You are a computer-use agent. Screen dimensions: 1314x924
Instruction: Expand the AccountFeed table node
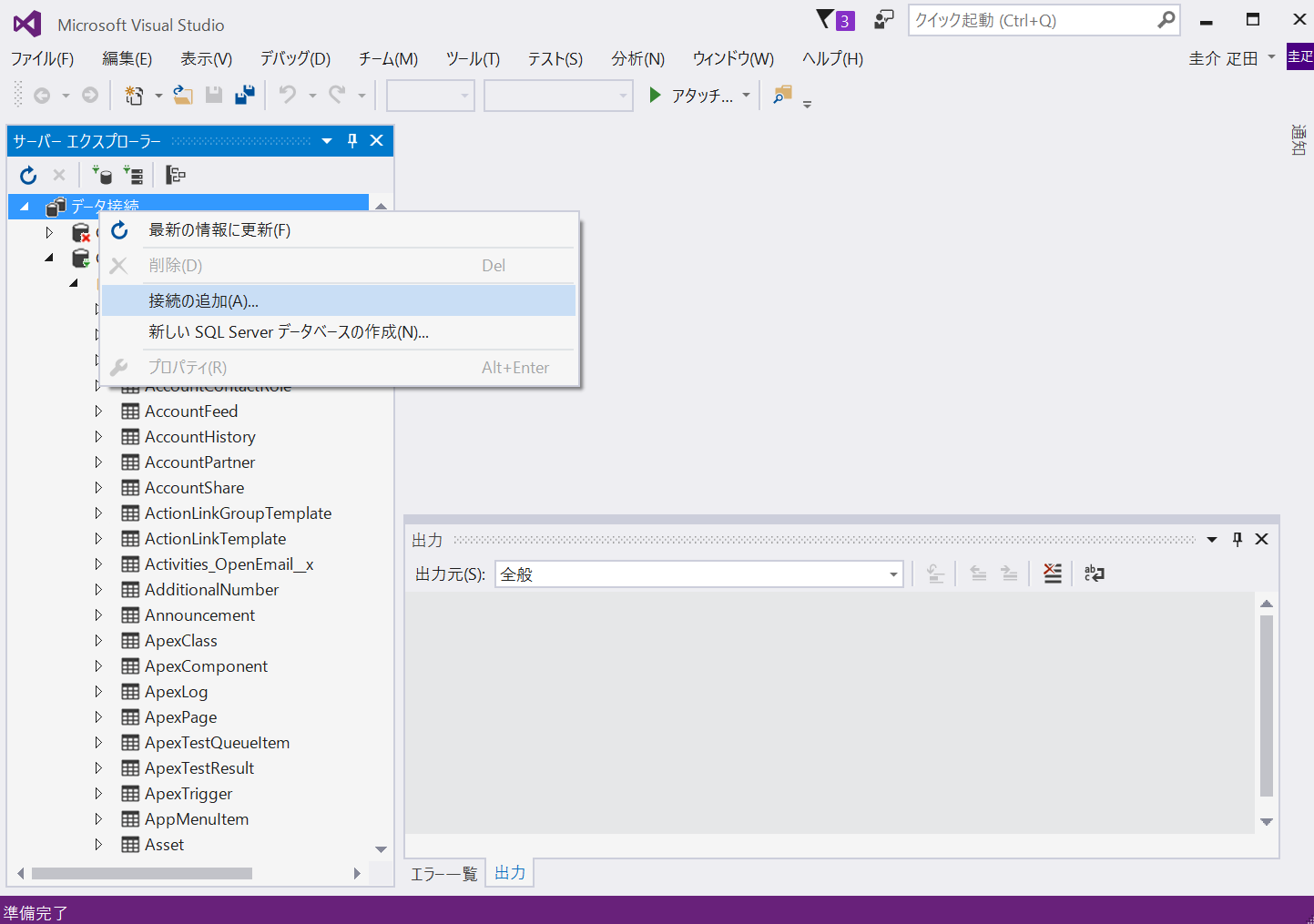point(99,411)
